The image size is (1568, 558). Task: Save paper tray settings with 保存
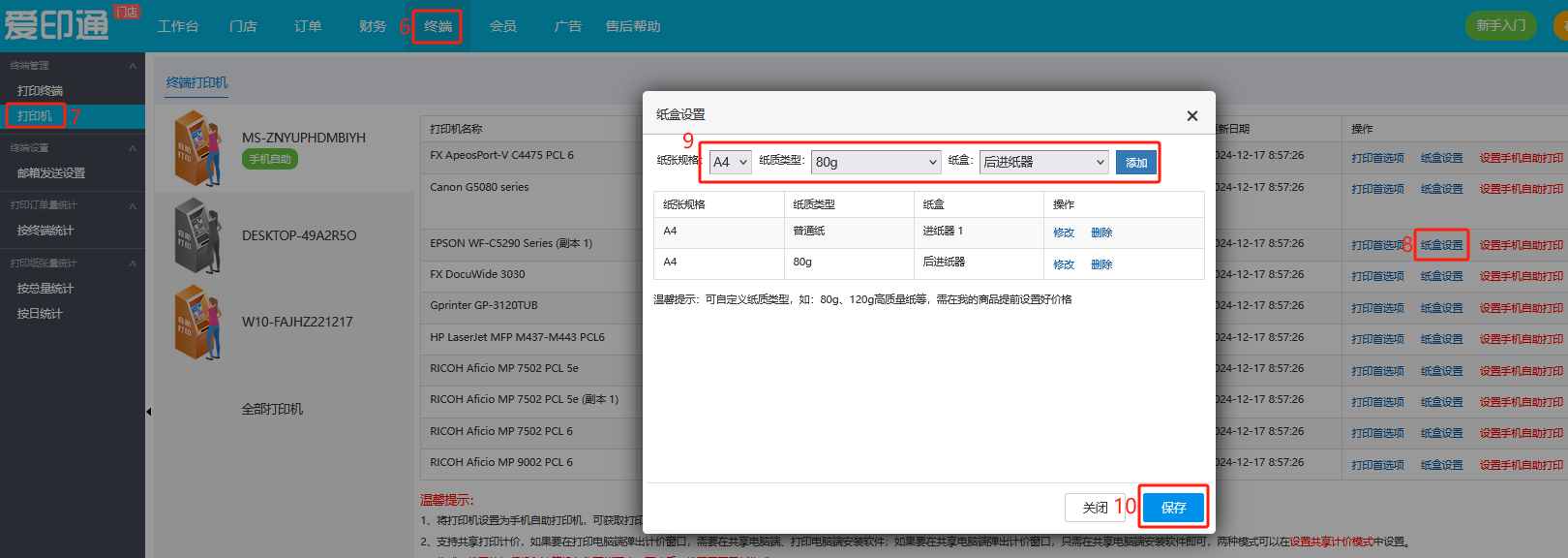pyautogui.click(x=1173, y=507)
